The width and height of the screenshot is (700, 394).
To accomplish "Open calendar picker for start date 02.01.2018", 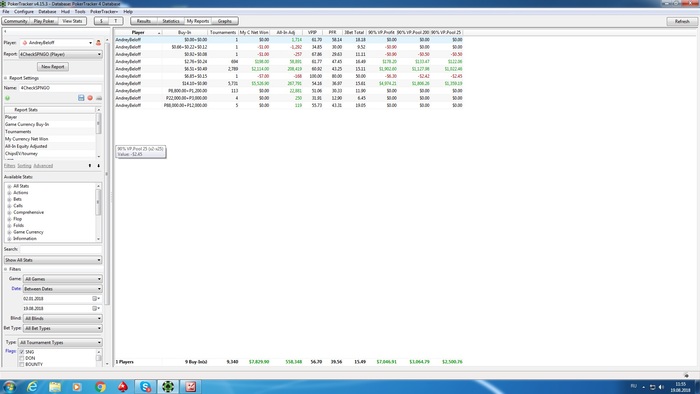I will coord(96,299).
